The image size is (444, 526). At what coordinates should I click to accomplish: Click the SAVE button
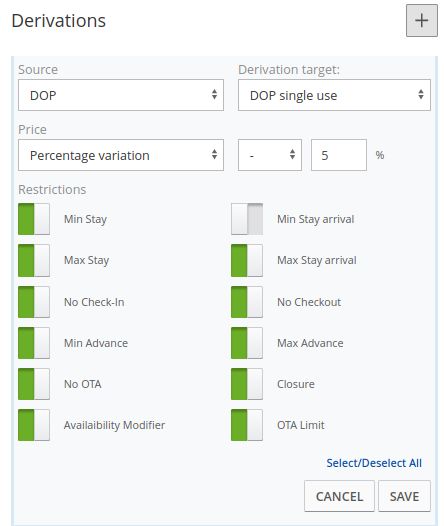pyautogui.click(x=404, y=496)
